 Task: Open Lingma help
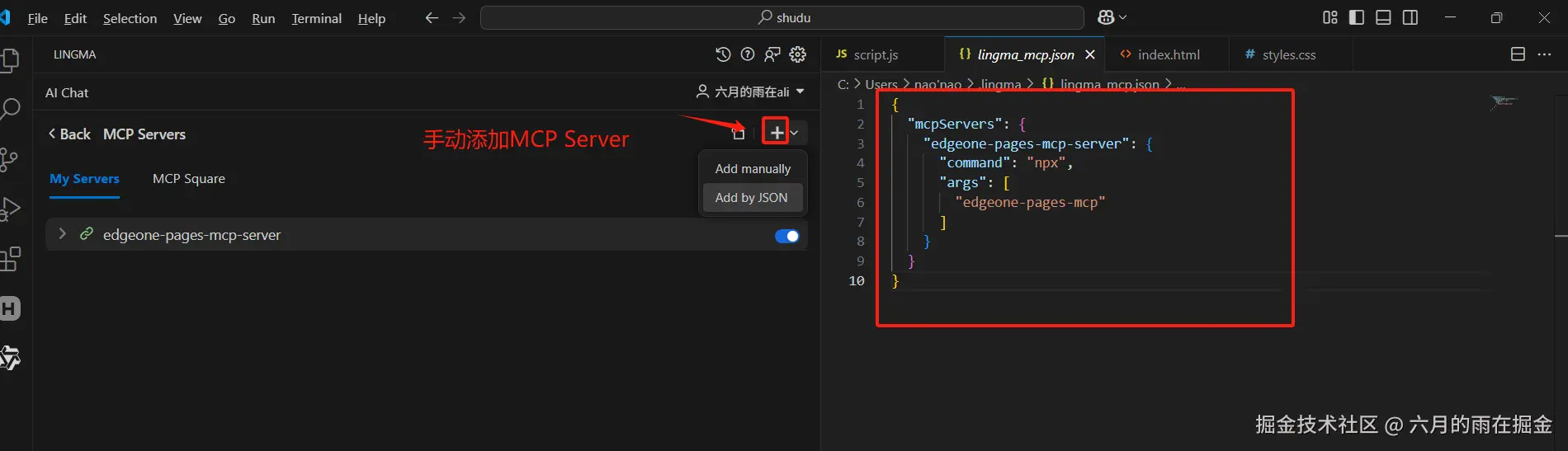point(748,54)
